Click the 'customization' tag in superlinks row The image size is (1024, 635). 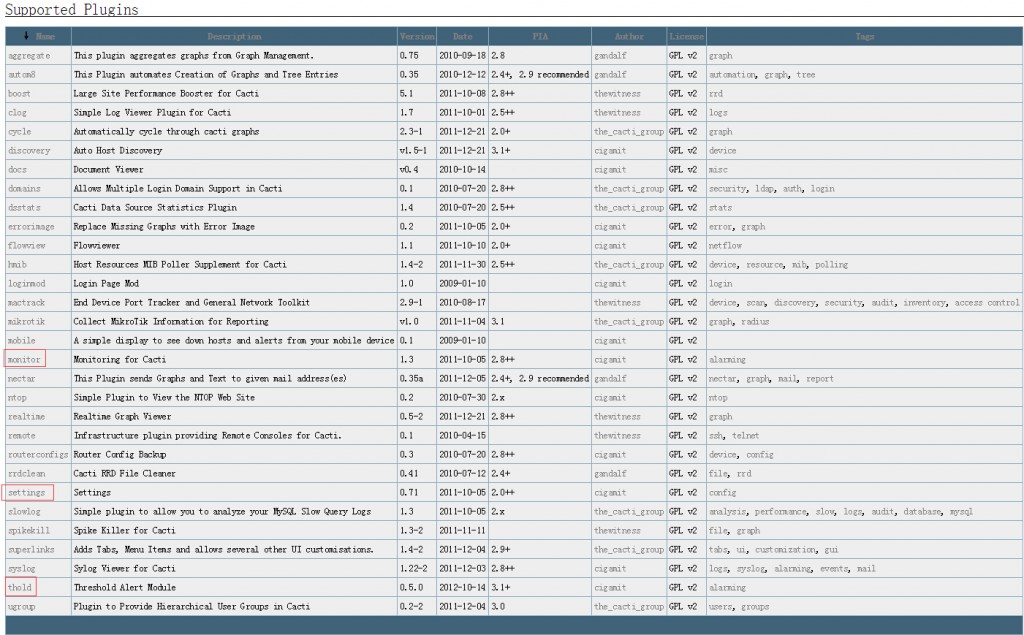click(x=786, y=549)
